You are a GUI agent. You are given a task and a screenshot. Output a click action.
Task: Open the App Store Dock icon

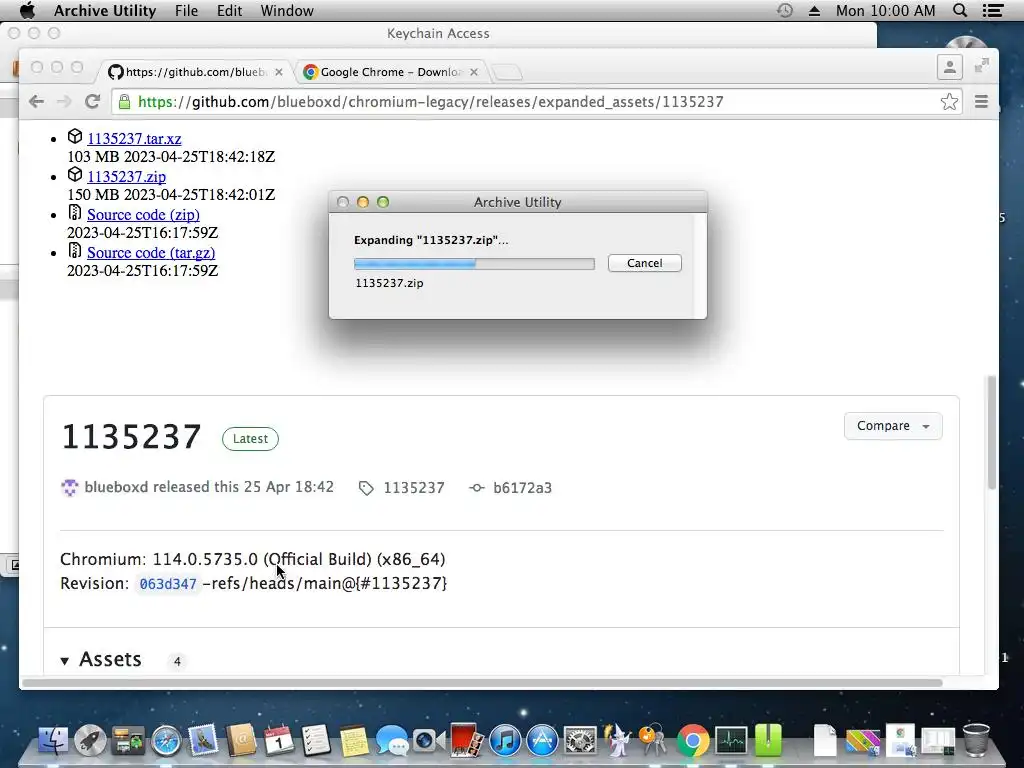click(542, 741)
